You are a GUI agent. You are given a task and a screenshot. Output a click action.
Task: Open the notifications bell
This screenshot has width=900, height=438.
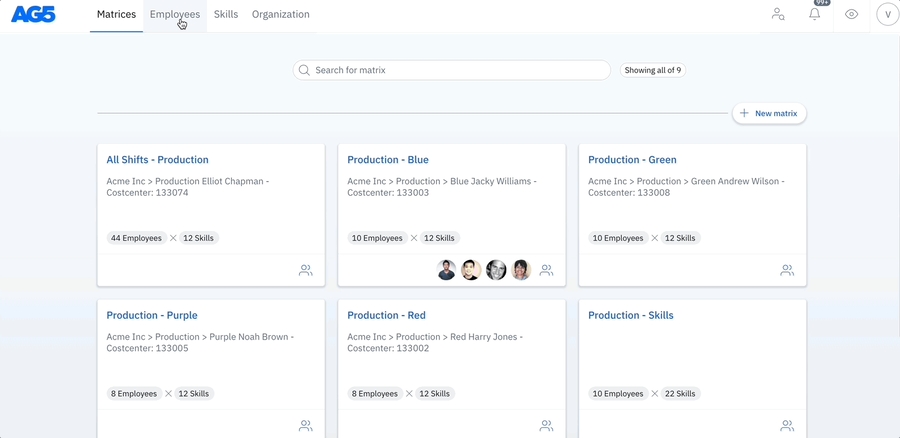814,14
